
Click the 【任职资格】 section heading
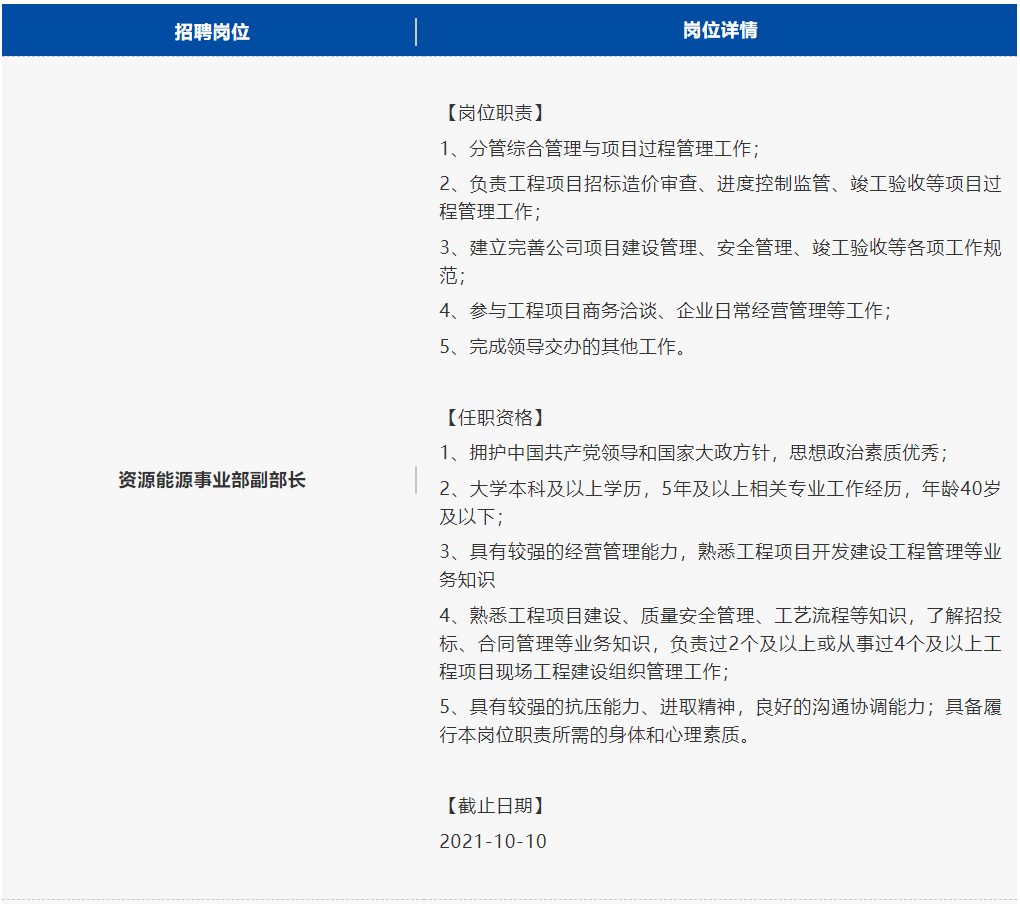[494, 418]
